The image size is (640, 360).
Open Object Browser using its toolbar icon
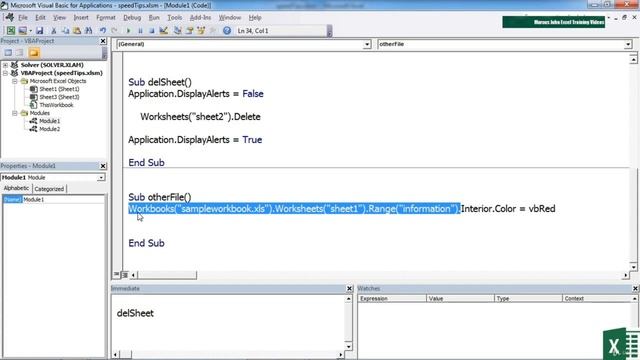tap(201, 31)
